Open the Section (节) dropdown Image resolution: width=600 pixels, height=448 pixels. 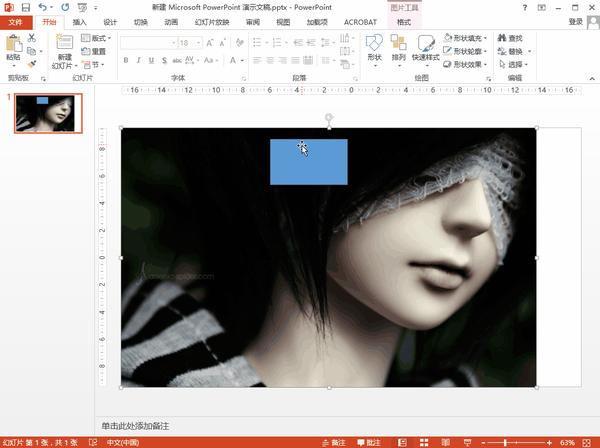click(x=94, y=65)
